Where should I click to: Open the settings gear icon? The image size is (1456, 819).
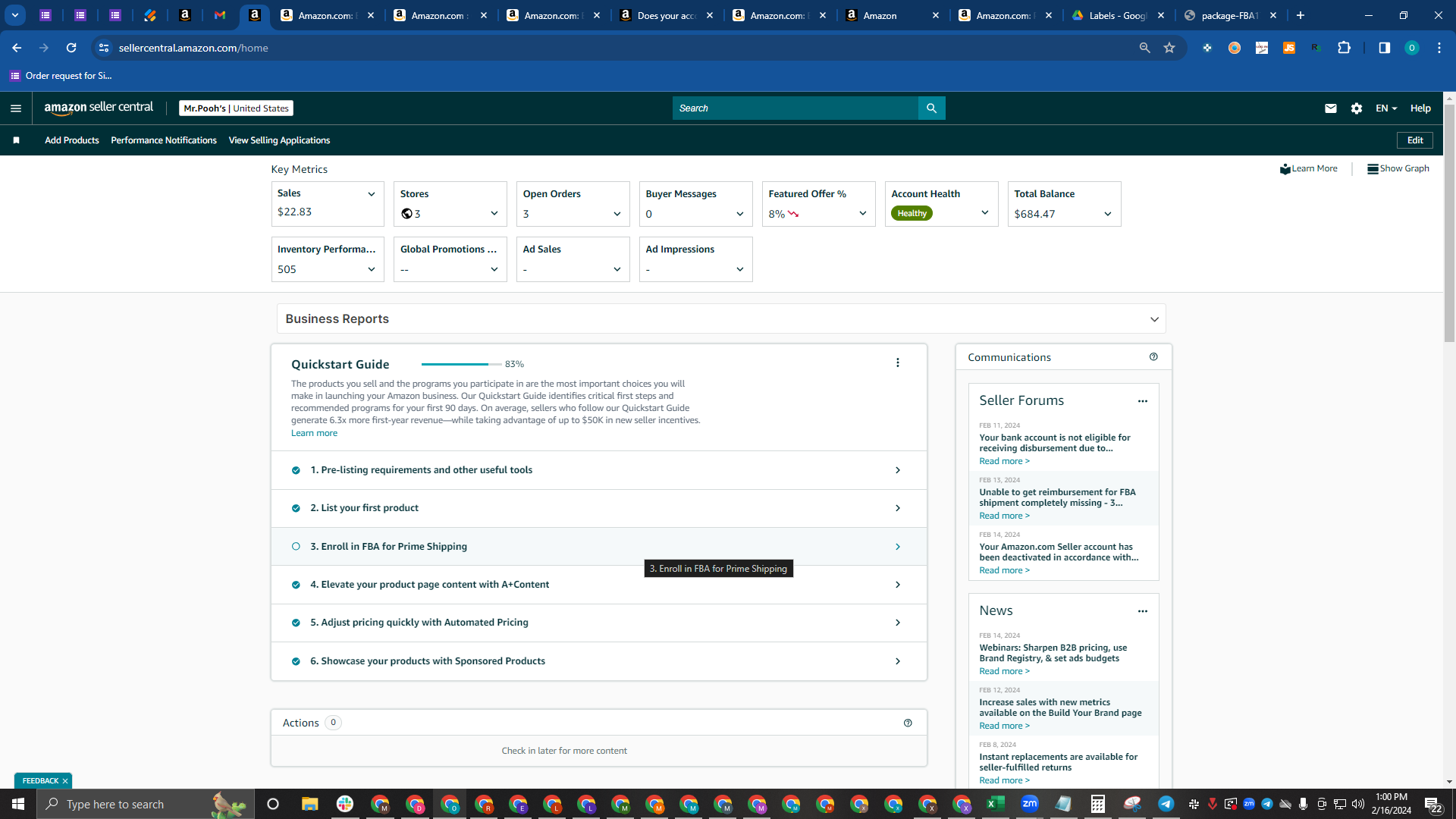click(1357, 108)
